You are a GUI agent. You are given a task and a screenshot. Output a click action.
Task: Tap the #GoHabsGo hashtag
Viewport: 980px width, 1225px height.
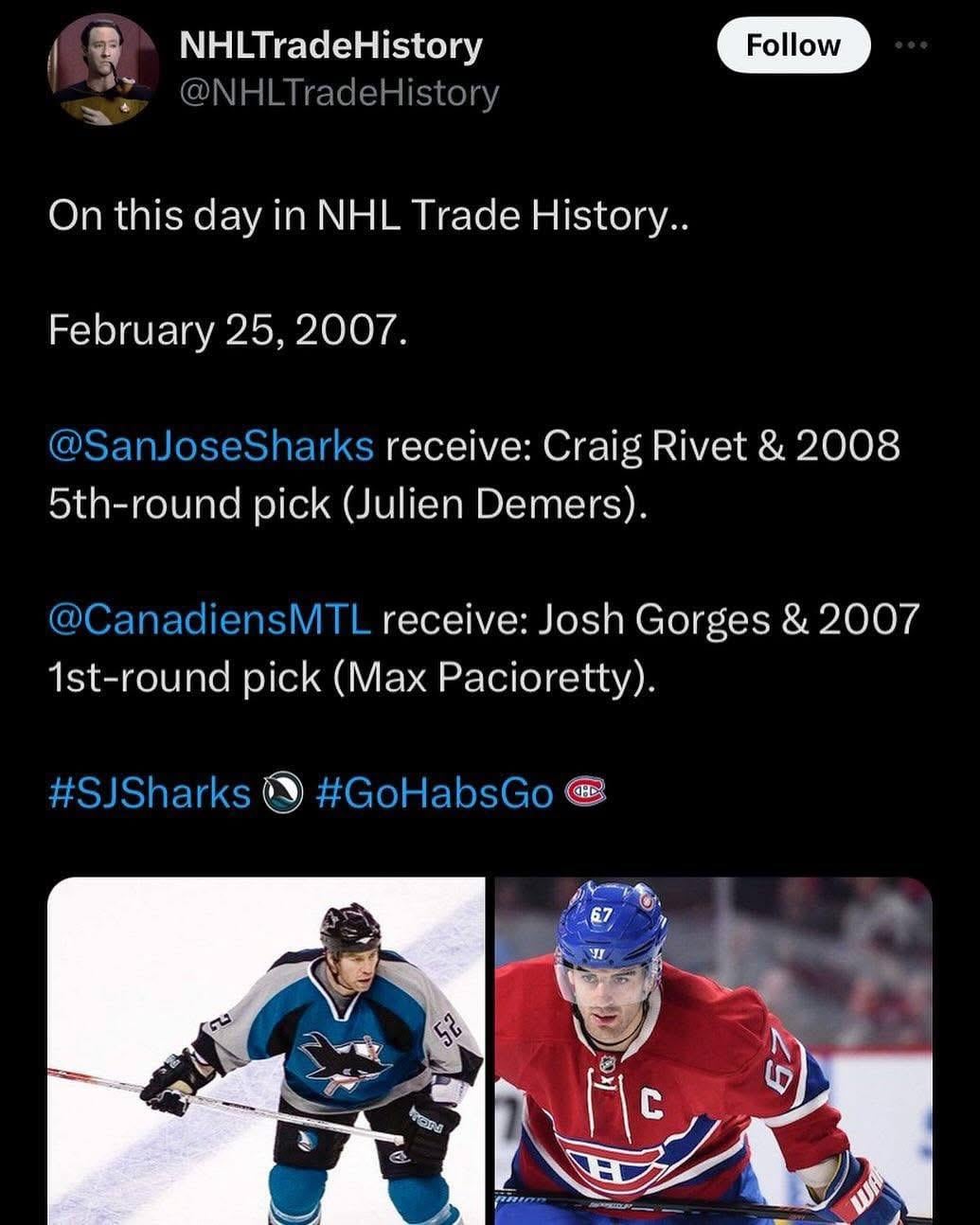[433, 792]
